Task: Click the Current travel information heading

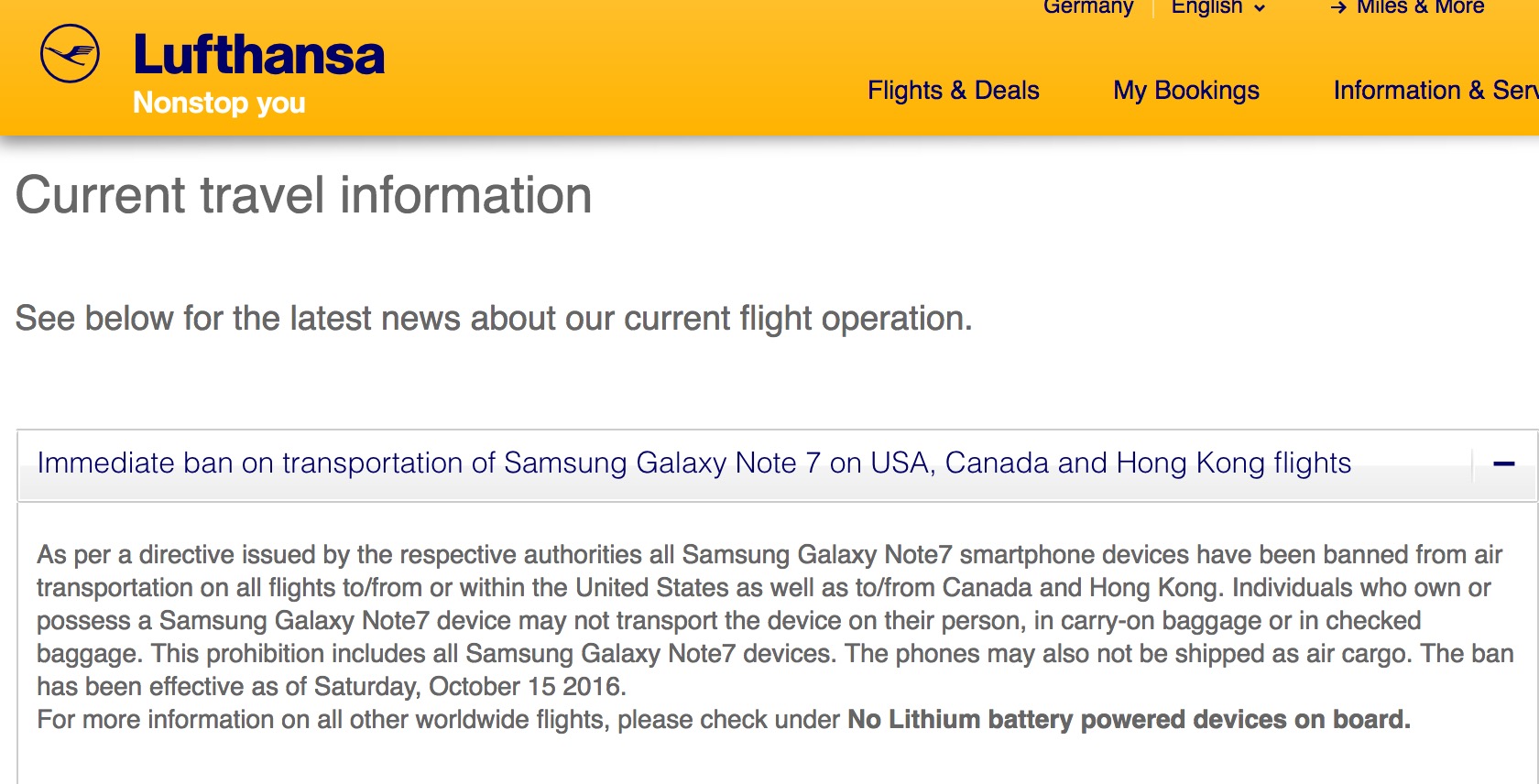Action: click(x=304, y=195)
